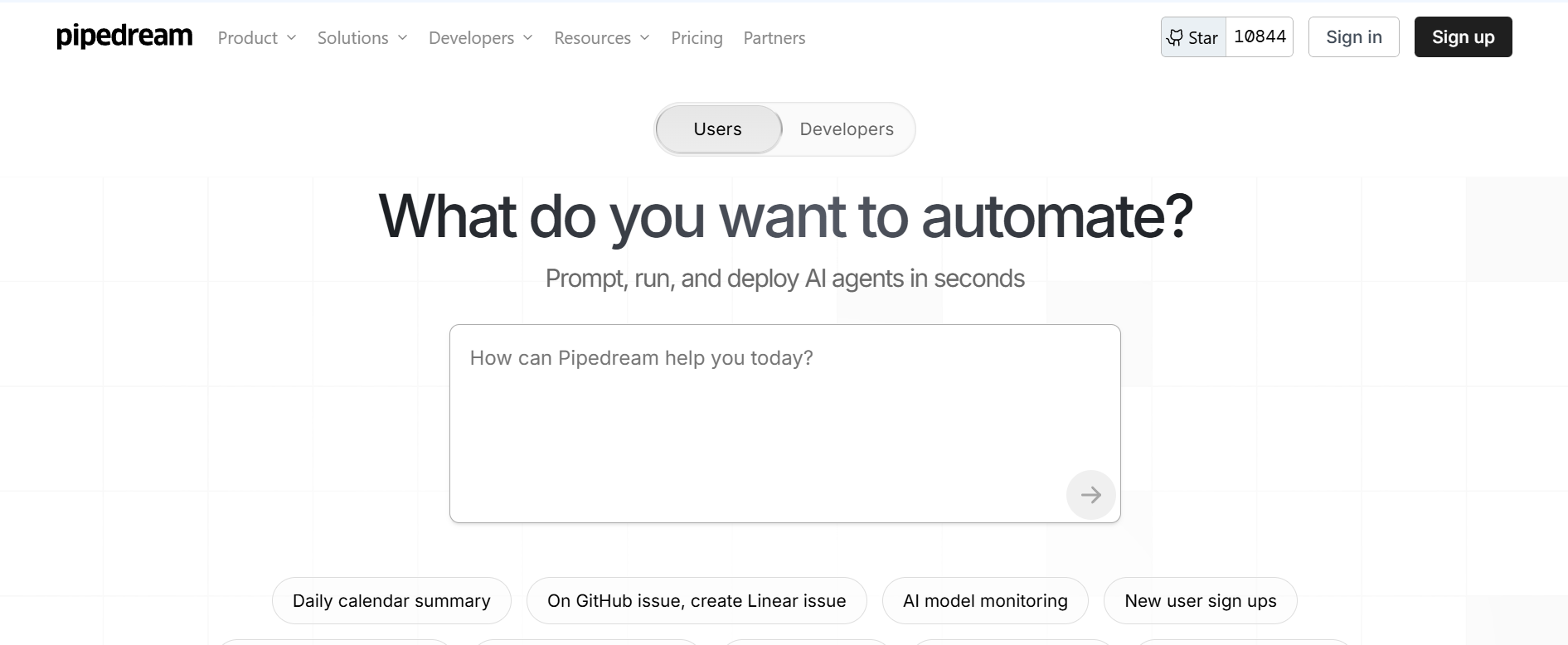The image size is (1568, 645).
Task: View the 10844 GitHub star count
Action: [x=1260, y=37]
